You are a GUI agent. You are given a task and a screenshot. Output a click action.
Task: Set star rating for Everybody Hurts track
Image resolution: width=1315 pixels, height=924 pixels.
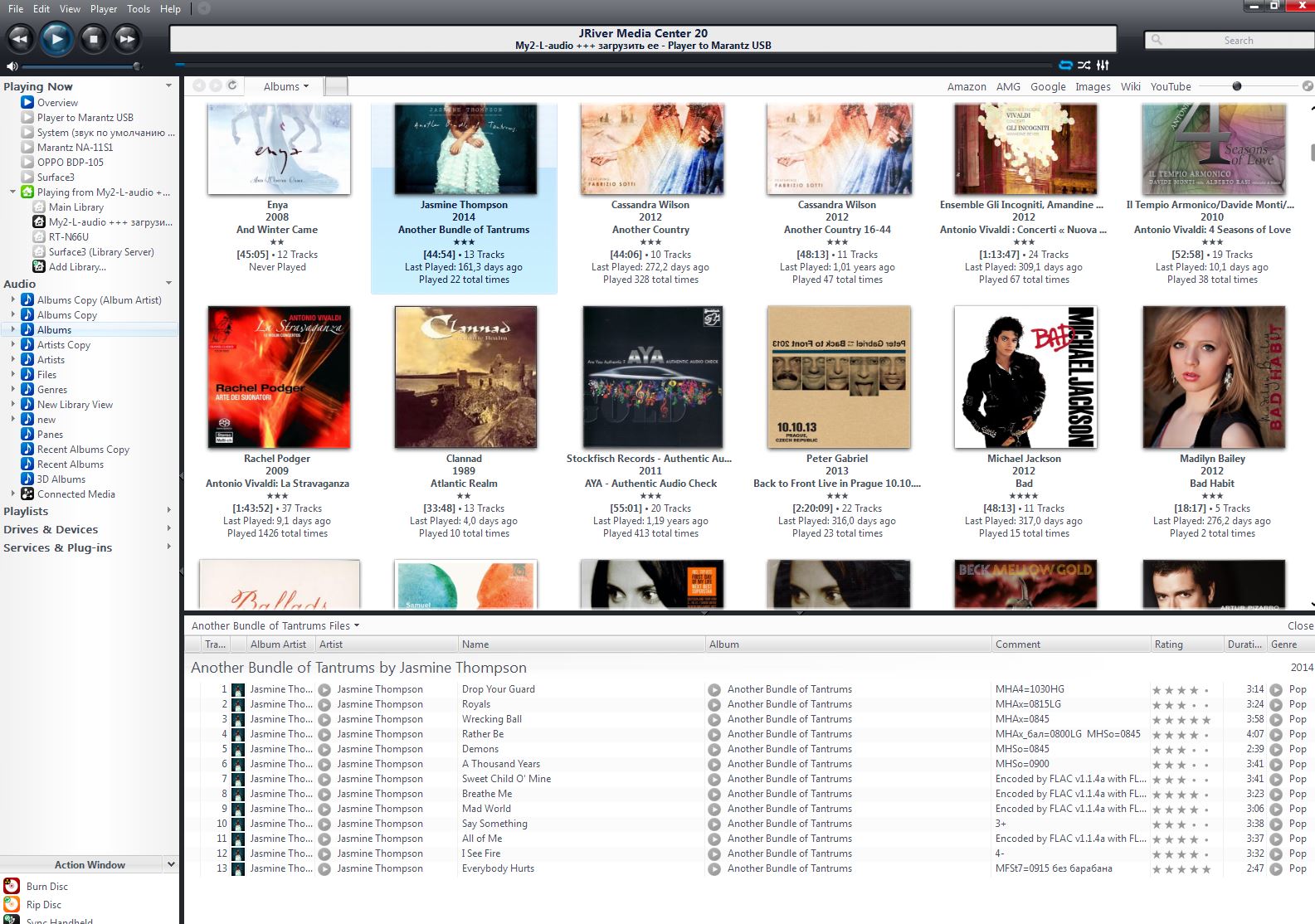pos(1181,869)
